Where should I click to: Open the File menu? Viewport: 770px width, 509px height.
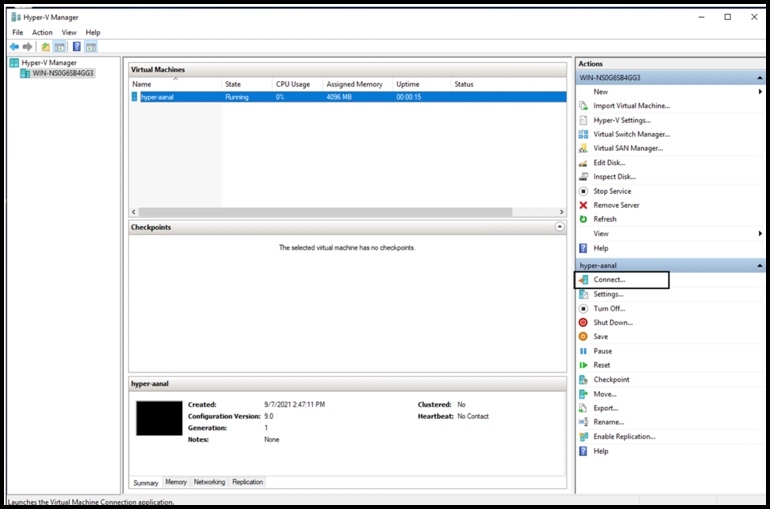[x=18, y=32]
